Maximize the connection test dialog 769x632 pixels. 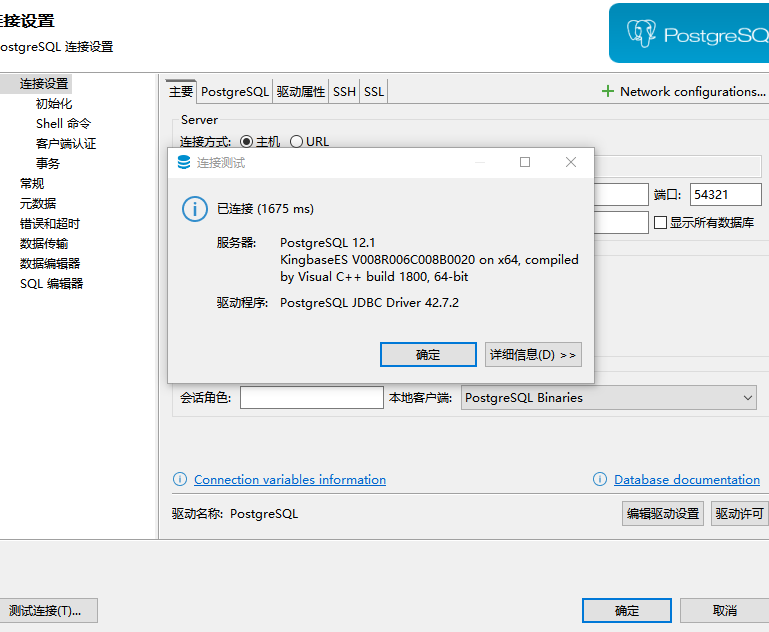point(525,162)
